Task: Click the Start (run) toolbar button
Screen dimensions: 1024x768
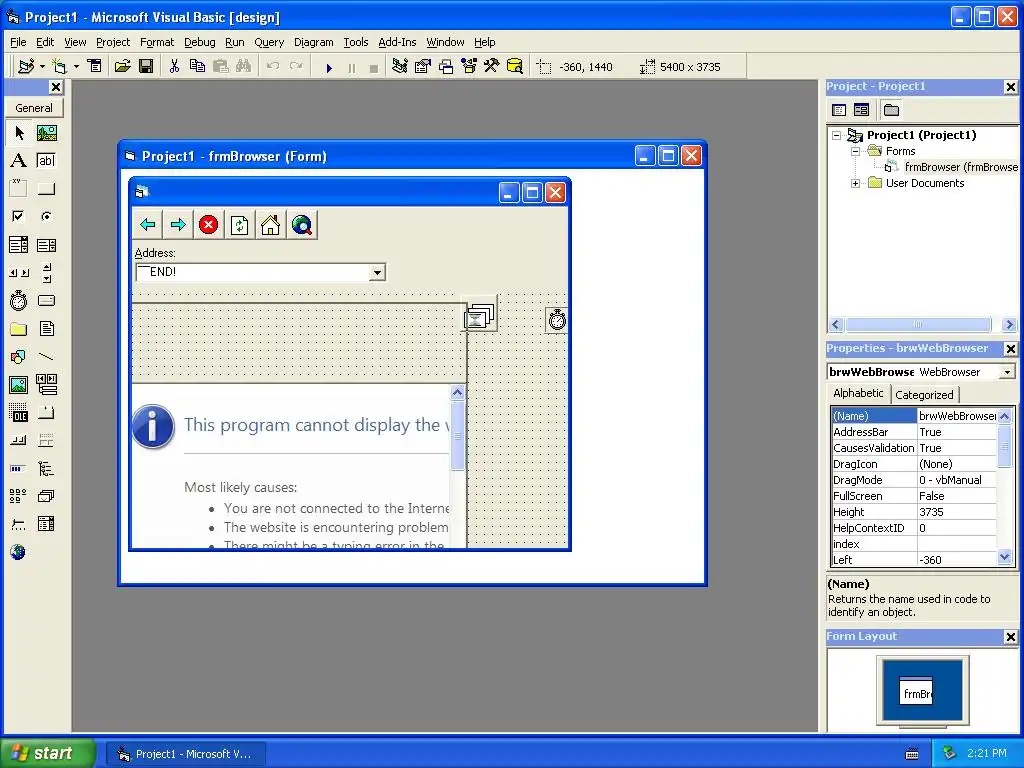Action: pos(329,67)
